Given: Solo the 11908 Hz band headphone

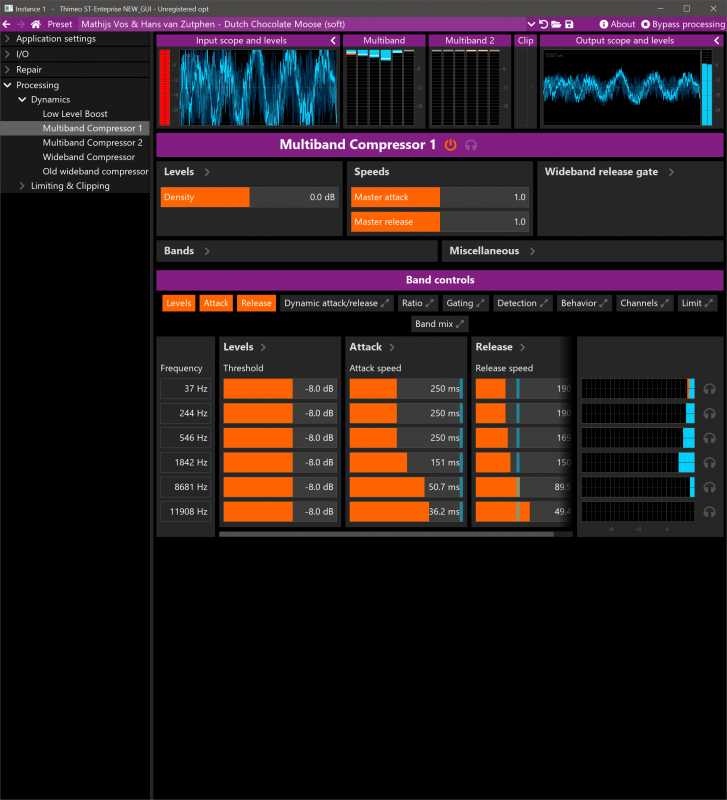Looking at the screenshot, I should (x=709, y=512).
